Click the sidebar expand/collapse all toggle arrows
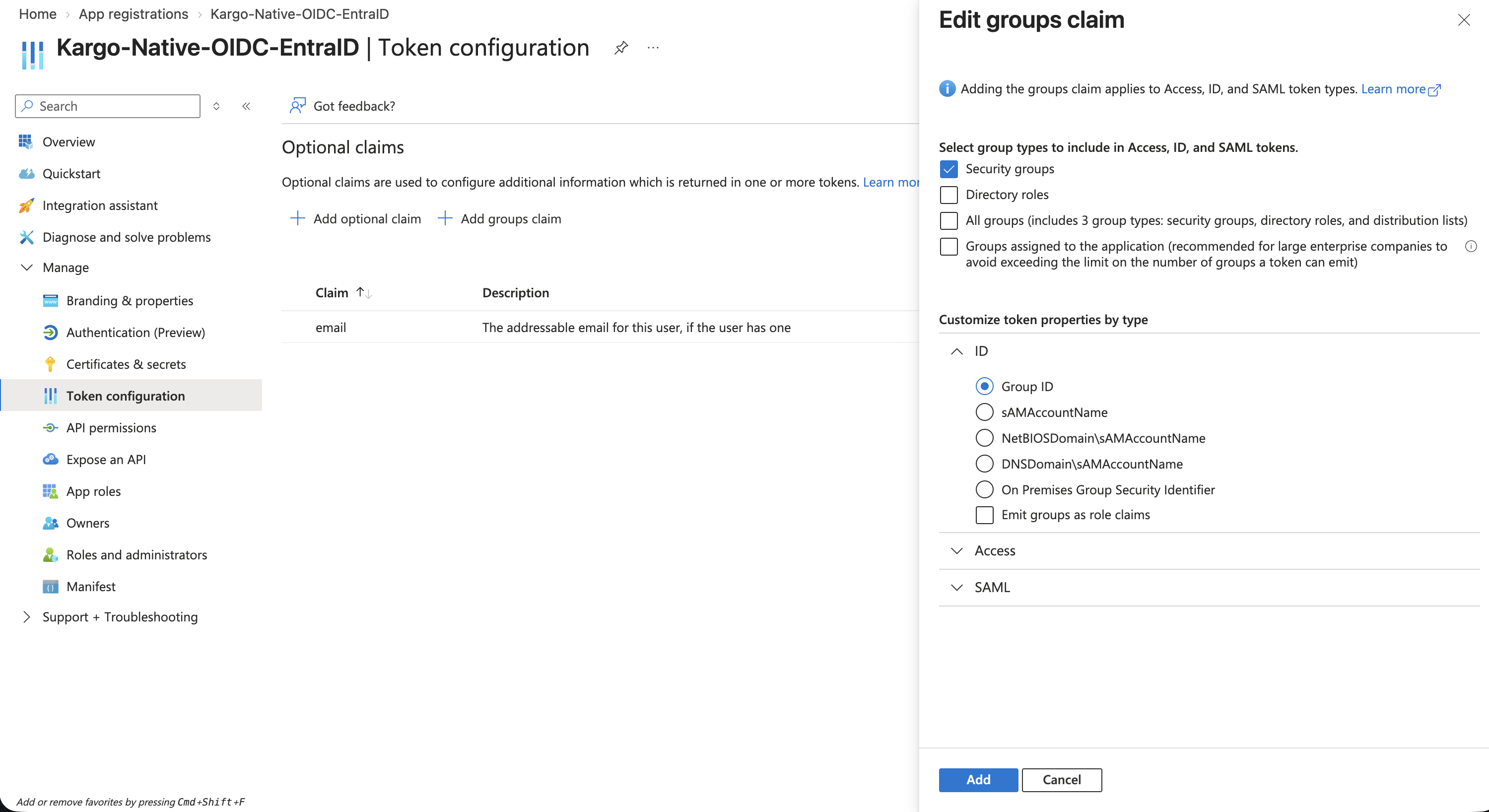Screen dimensions: 1489x812 (216, 106)
